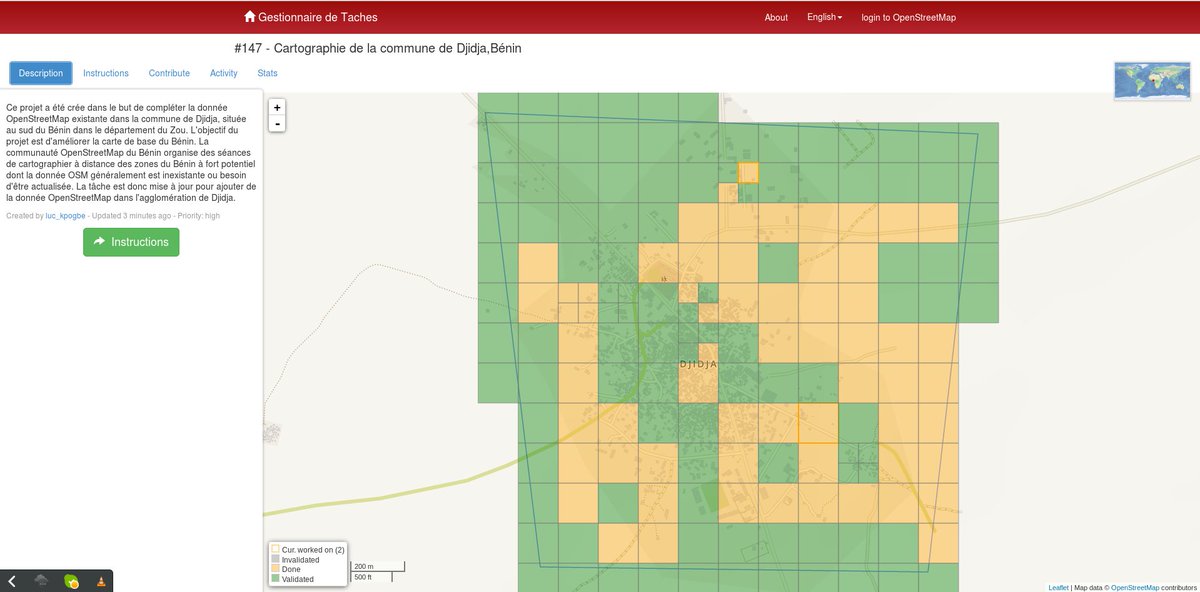This screenshot has height=592, width=1200.
Task: Open VLC cone icon in the tray
Action: pos(101,581)
